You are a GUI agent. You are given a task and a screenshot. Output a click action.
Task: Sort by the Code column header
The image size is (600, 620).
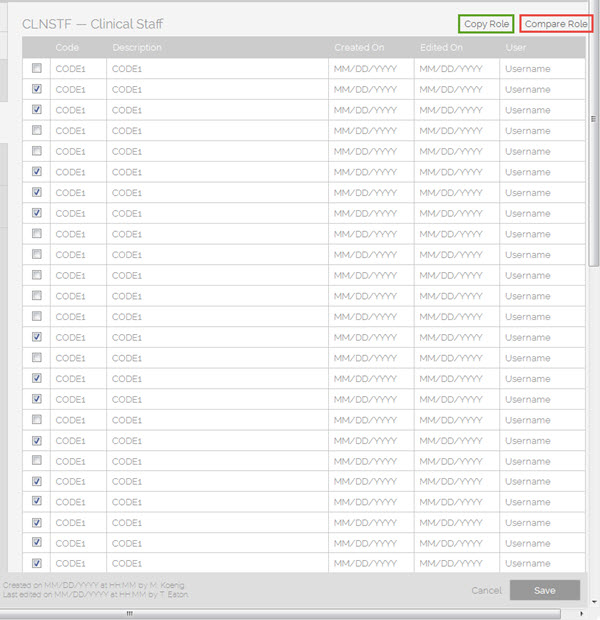(68, 48)
